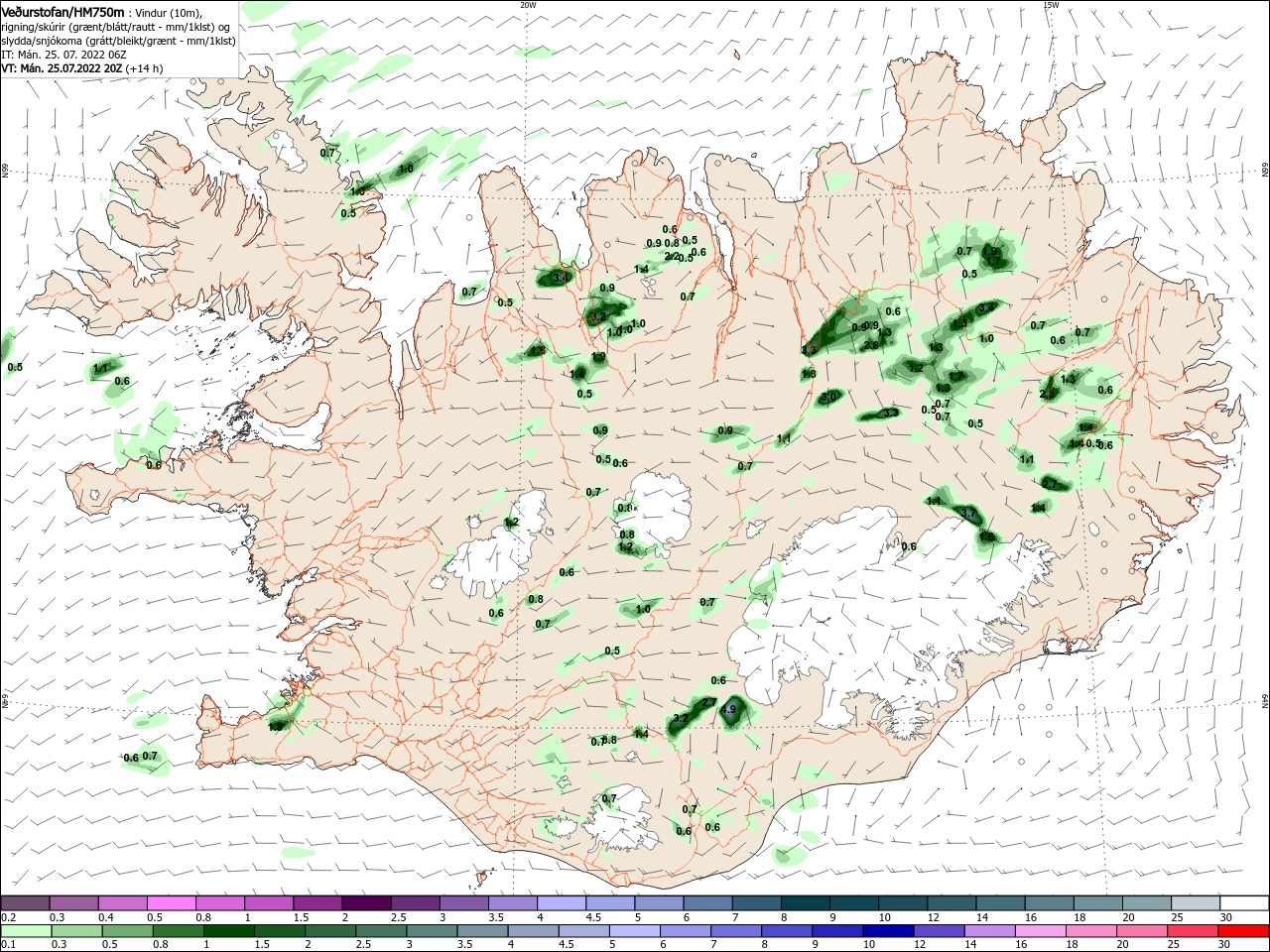Screen dimensions: 1270x952
Task: Click the 0.1 label under the lower legend
Action: (x=7, y=945)
